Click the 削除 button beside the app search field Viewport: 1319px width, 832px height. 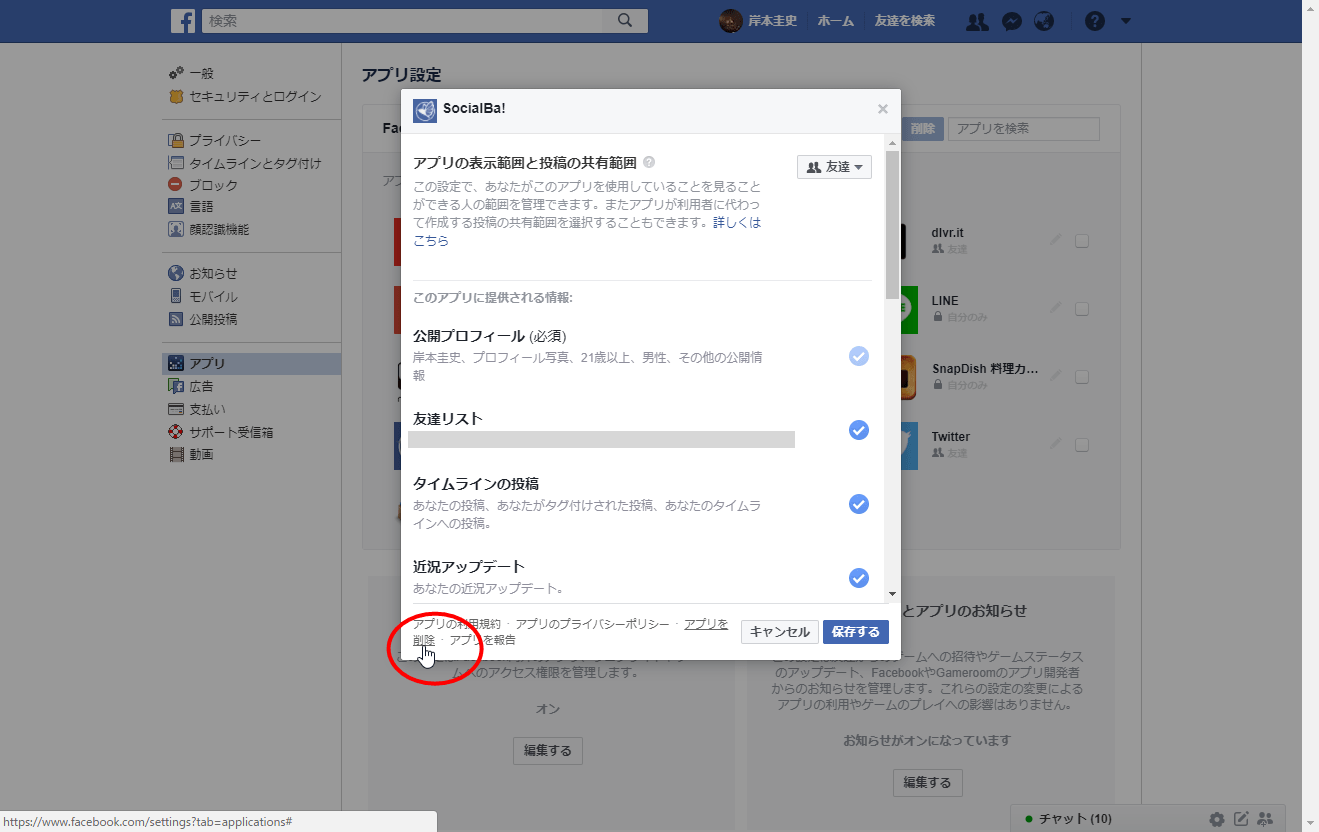pos(922,129)
